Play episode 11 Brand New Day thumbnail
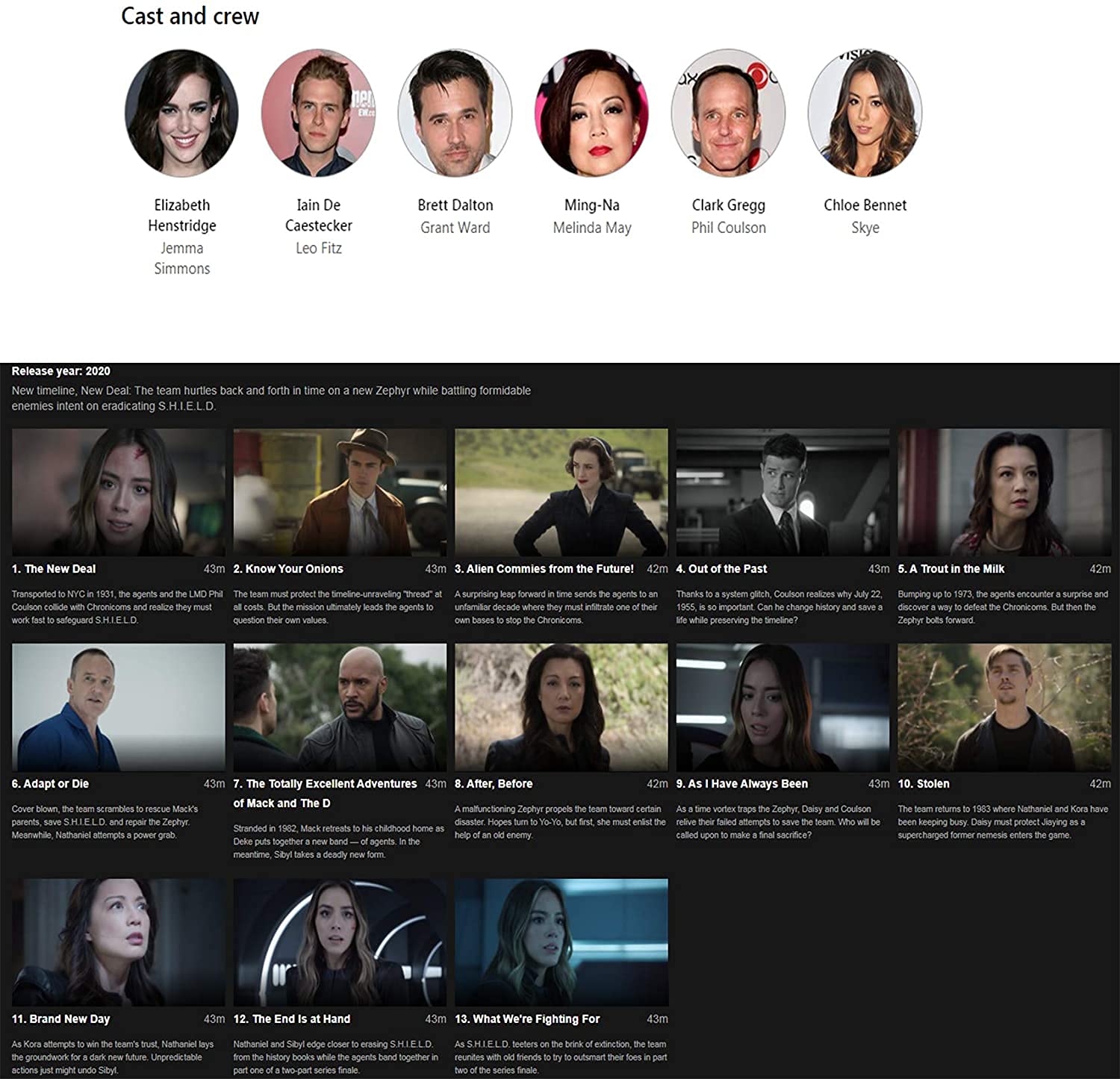1120x1079 pixels. (118, 942)
